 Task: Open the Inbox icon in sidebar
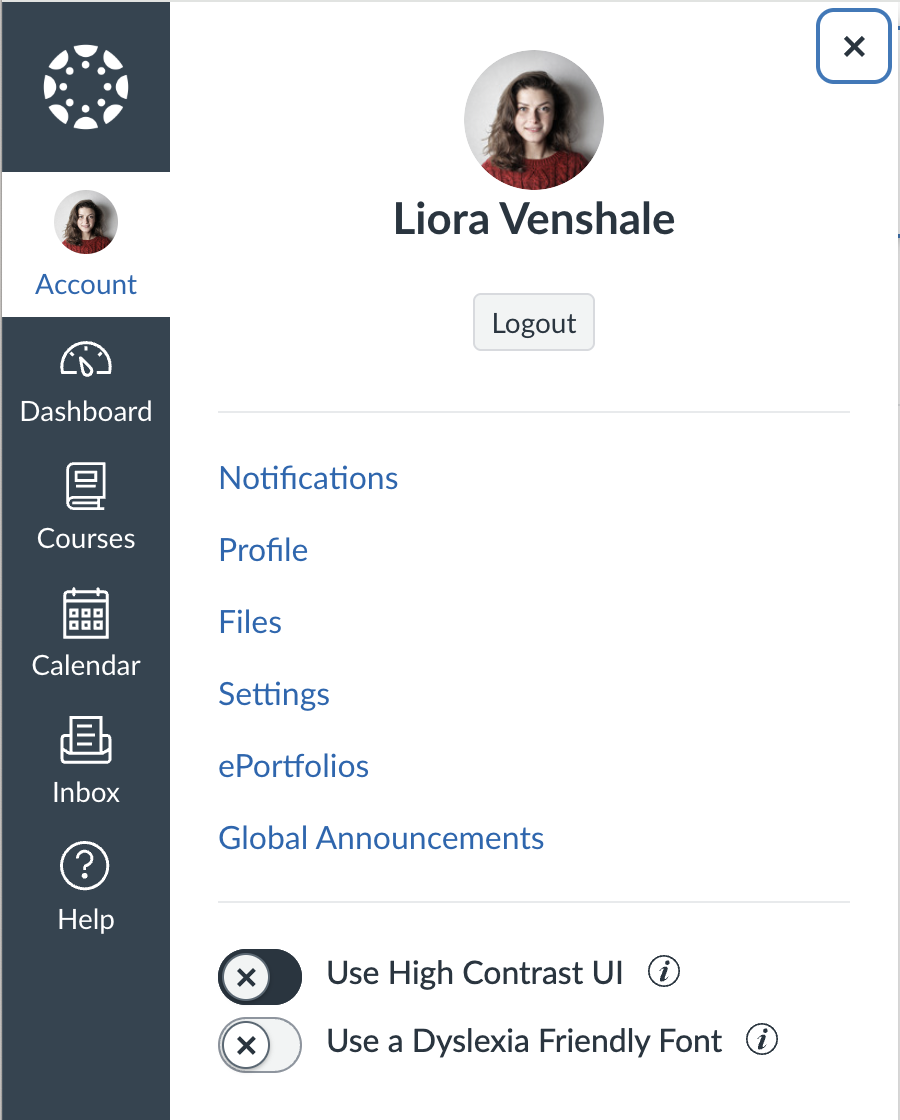point(86,741)
